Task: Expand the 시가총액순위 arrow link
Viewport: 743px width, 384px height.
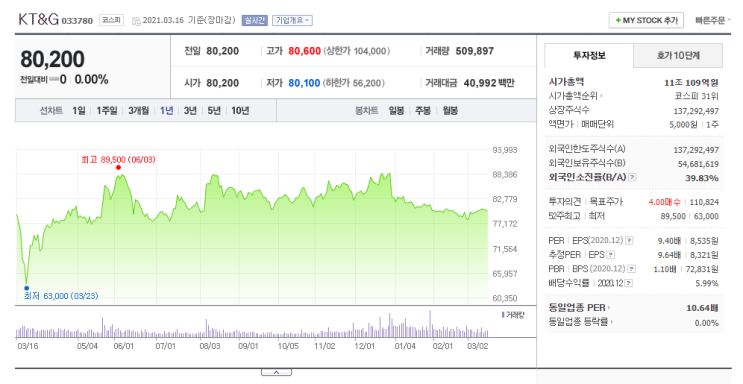Action: click(x=576, y=96)
